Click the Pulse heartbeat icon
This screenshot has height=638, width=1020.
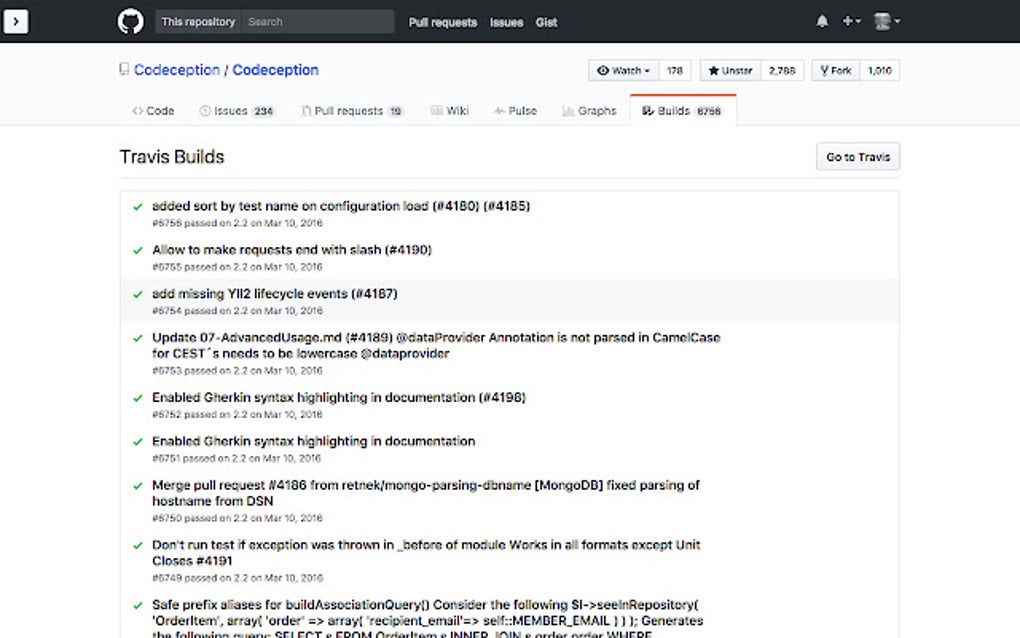pos(498,110)
